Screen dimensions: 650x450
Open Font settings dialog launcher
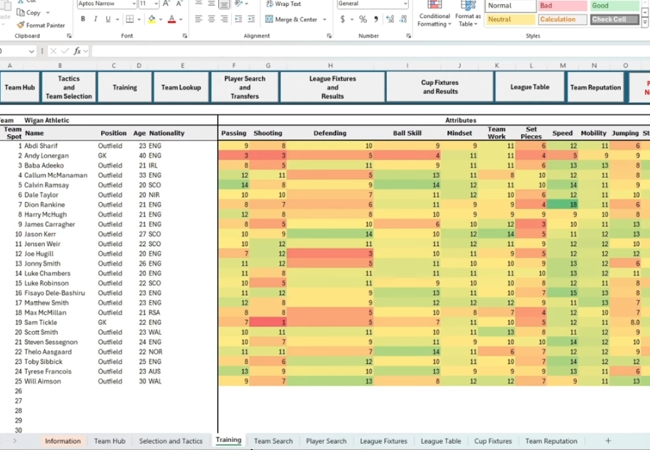pyautogui.click(x=184, y=36)
